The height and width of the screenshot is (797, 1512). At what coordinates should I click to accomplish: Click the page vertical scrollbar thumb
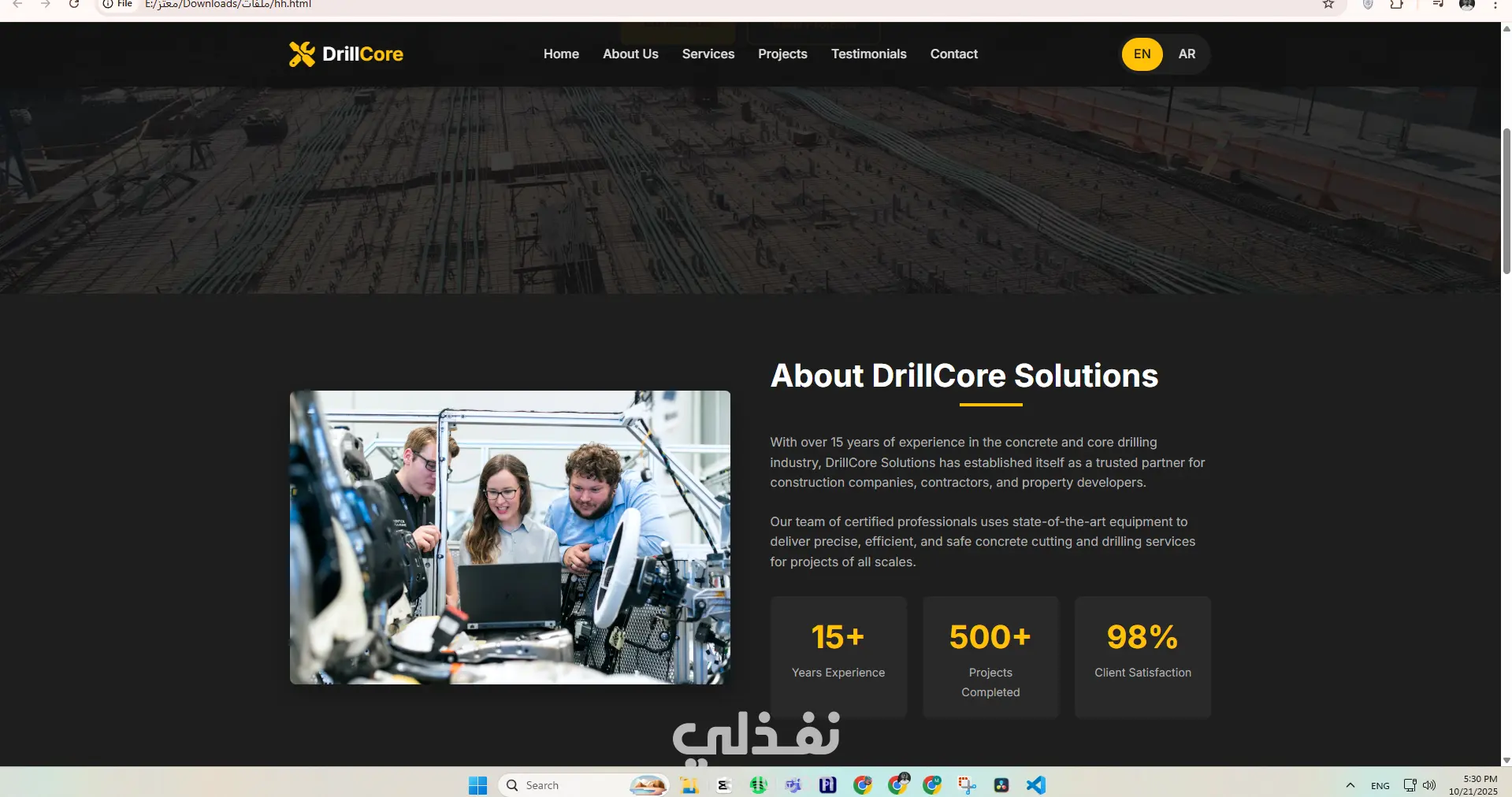[x=1506, y=201]
